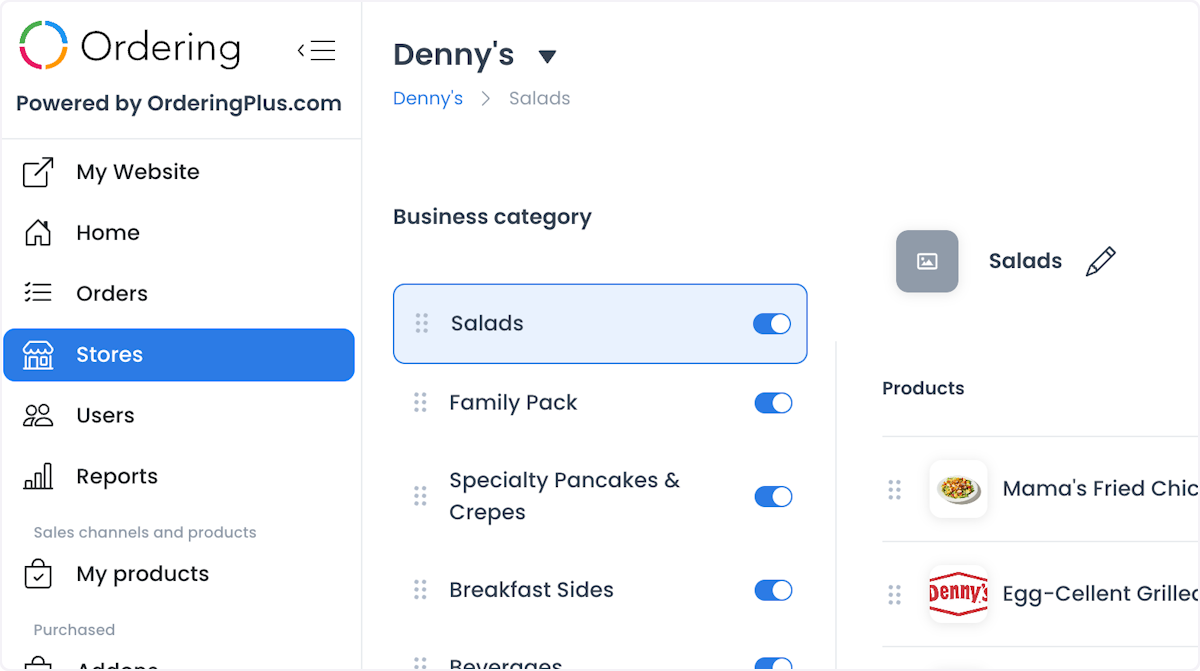Click the Stores storefront icon

(38, 355)
